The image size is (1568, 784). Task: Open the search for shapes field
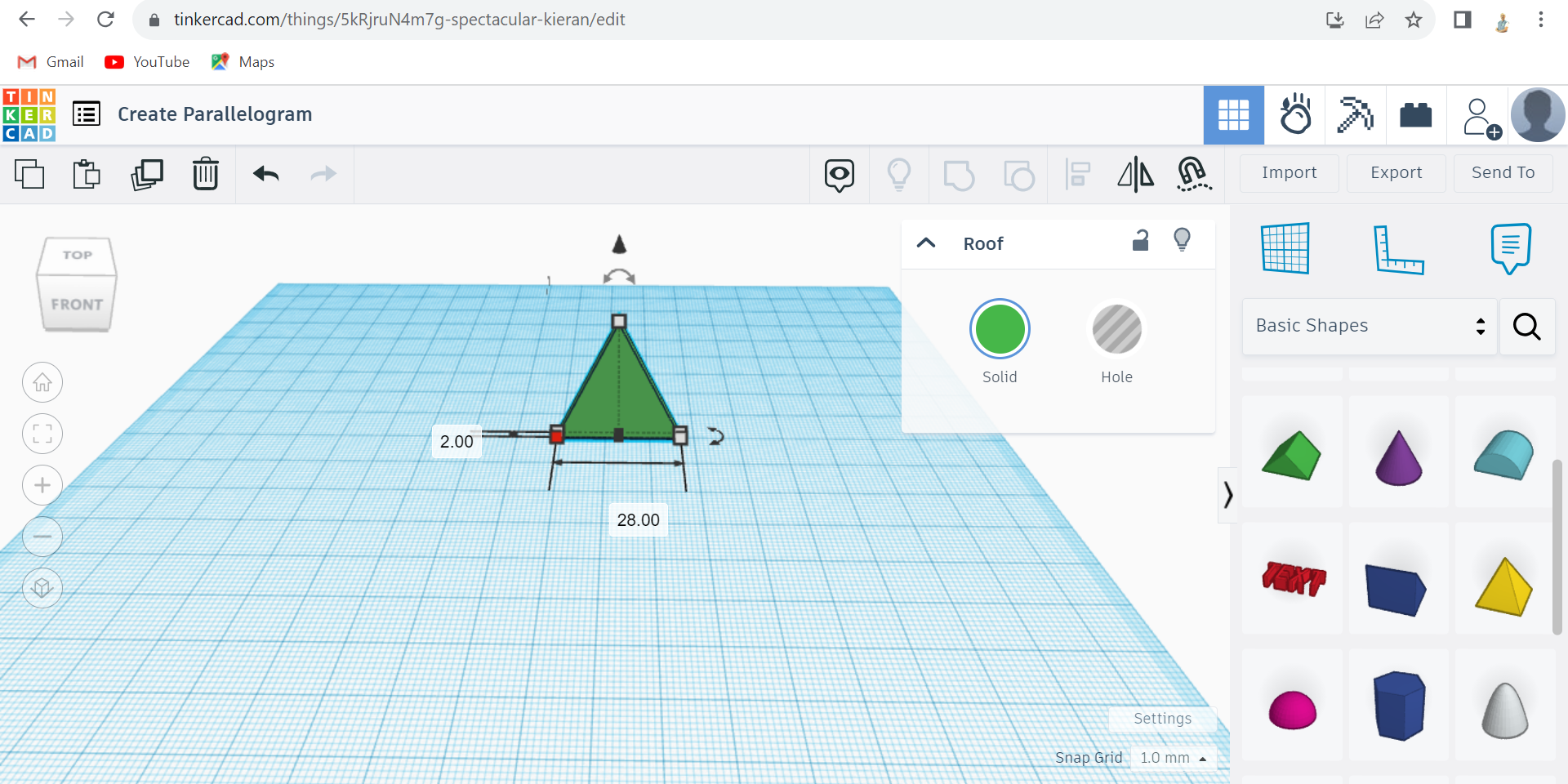1526,327
